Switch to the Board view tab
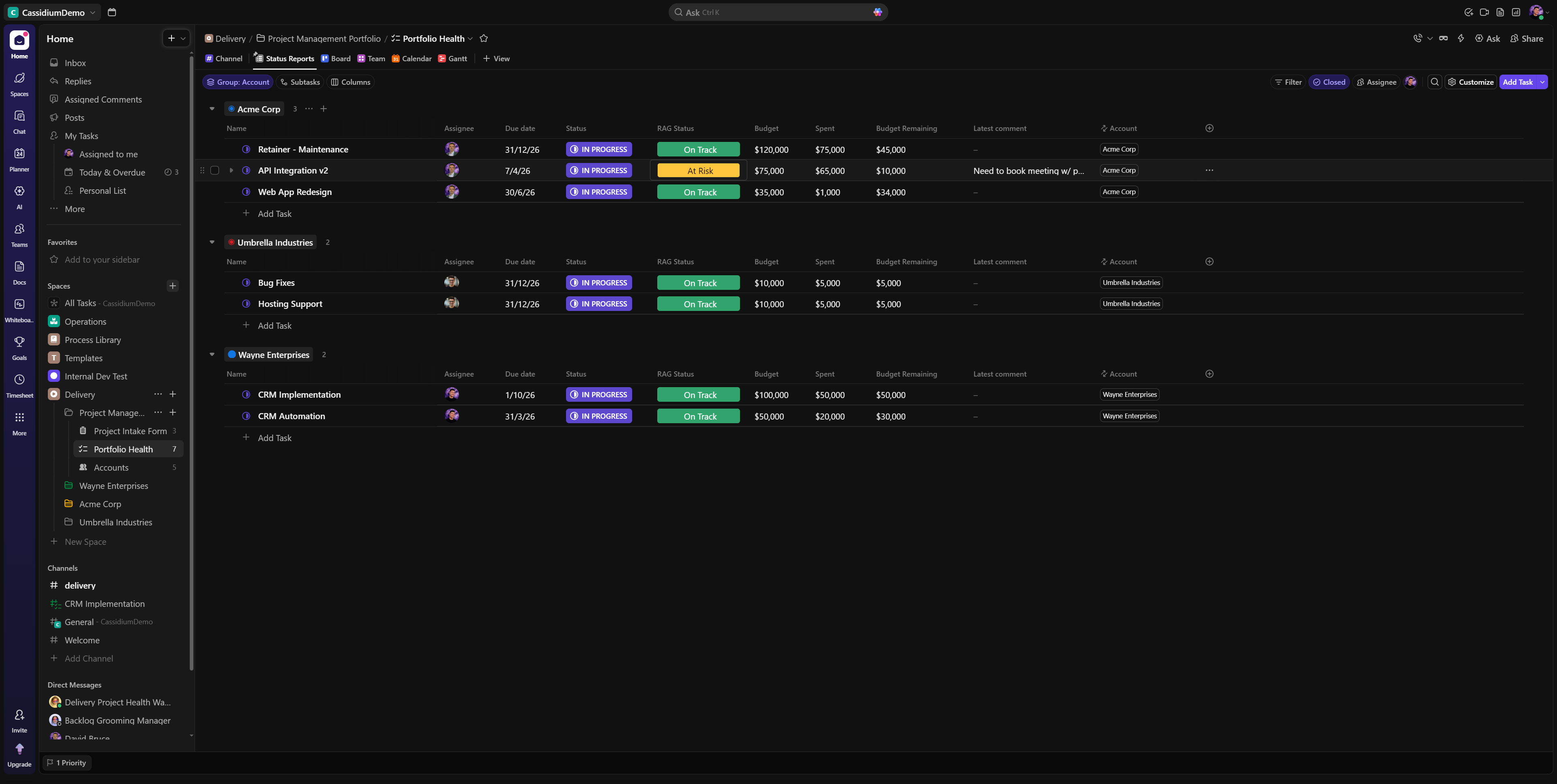This screenshot has height=784, width=1557. coord(335,59)
